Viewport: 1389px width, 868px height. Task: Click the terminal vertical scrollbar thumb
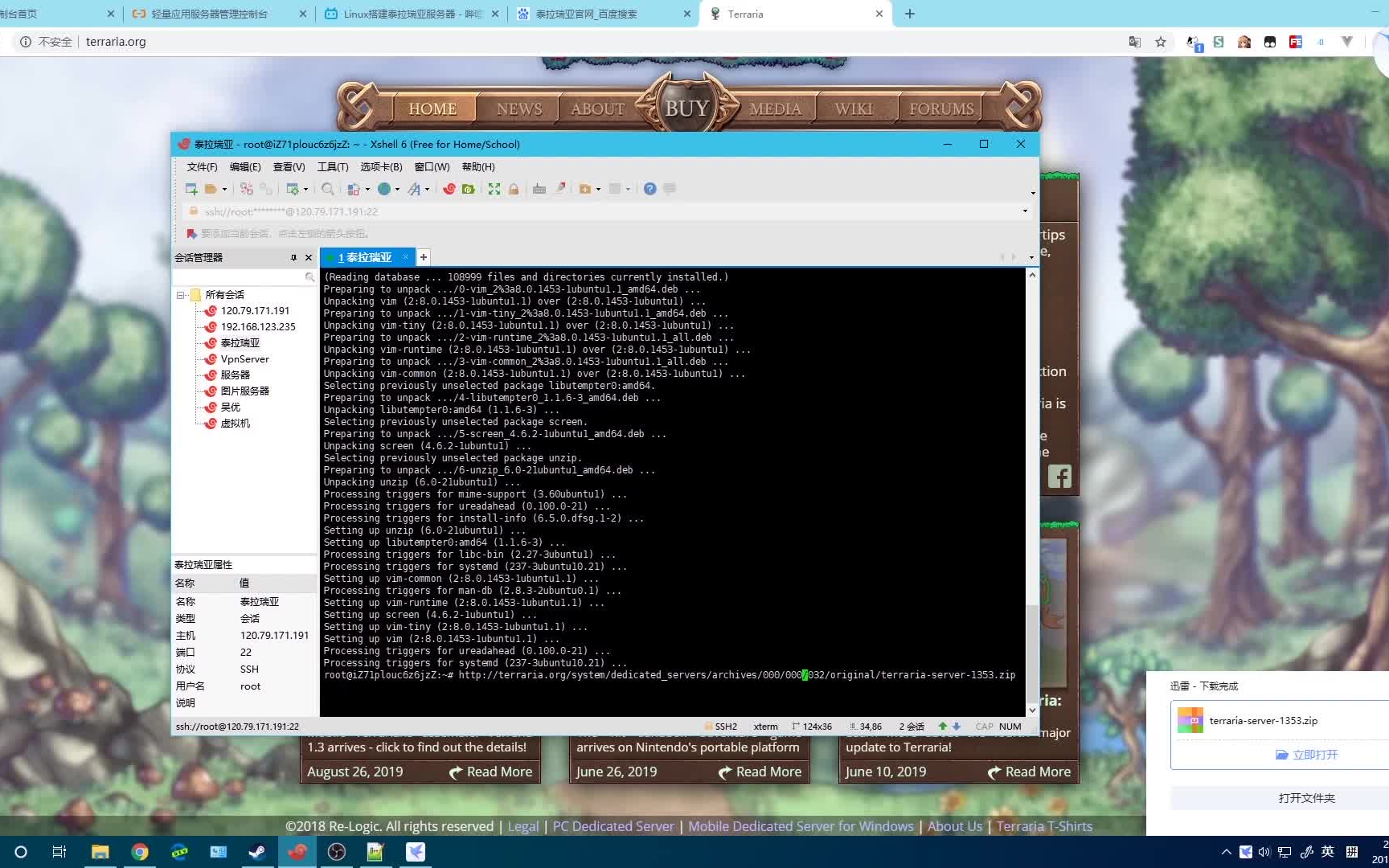[x=1032, y=653]
